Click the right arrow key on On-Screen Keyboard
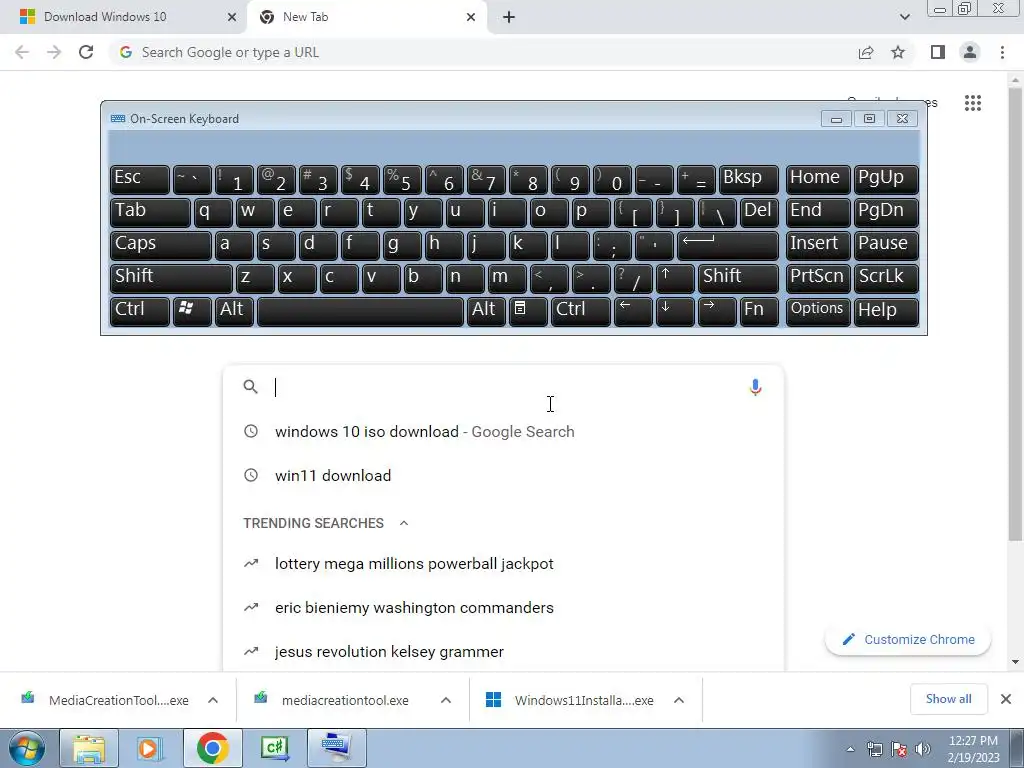This screenshot has width=1024, height=768. click(716, 311)
